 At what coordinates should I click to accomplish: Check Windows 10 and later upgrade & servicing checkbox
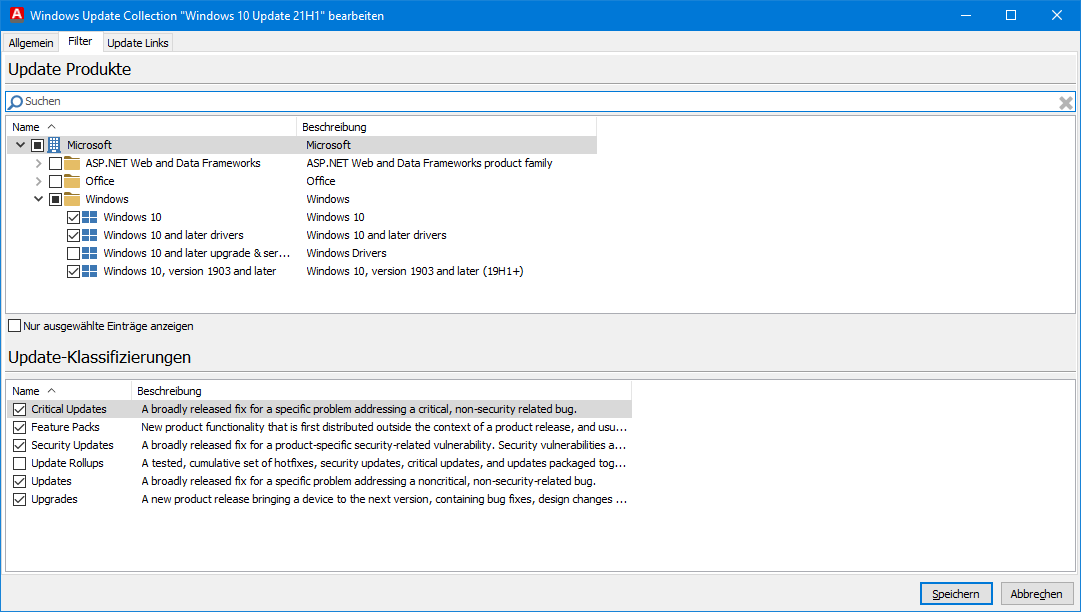click(73, 253)
